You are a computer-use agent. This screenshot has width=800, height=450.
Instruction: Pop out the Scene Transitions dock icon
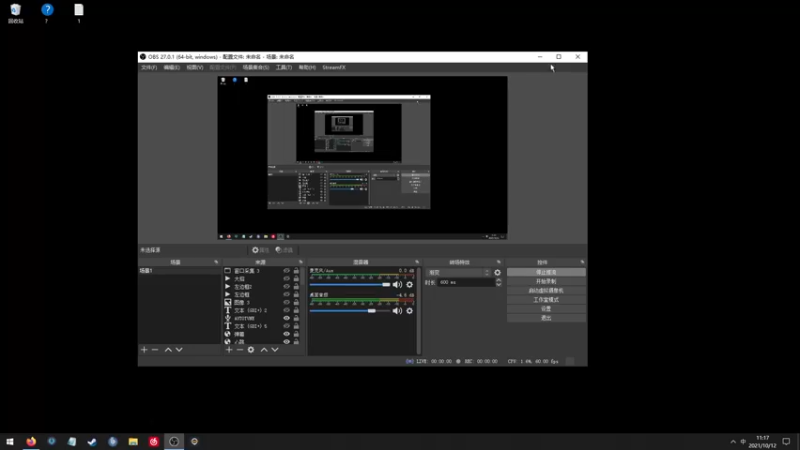click(x=498, y=262)
